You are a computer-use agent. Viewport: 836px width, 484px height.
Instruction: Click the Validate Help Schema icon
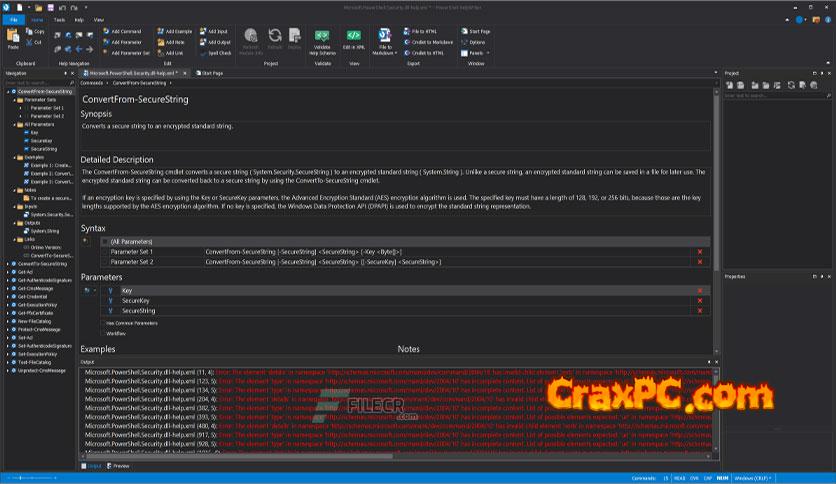323,37
